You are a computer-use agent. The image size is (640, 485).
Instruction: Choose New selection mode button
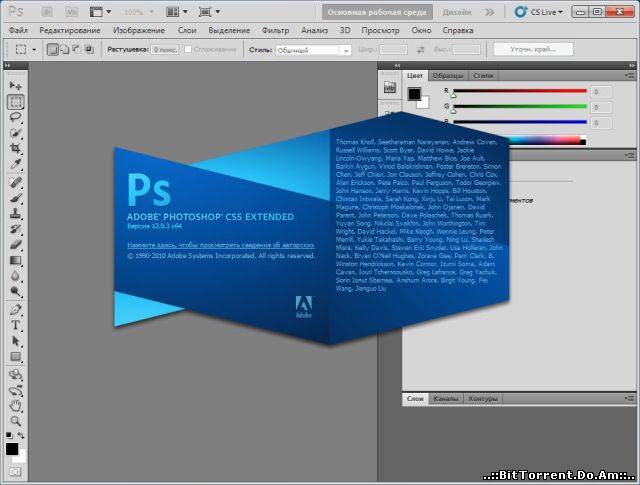tap(52, 50)
